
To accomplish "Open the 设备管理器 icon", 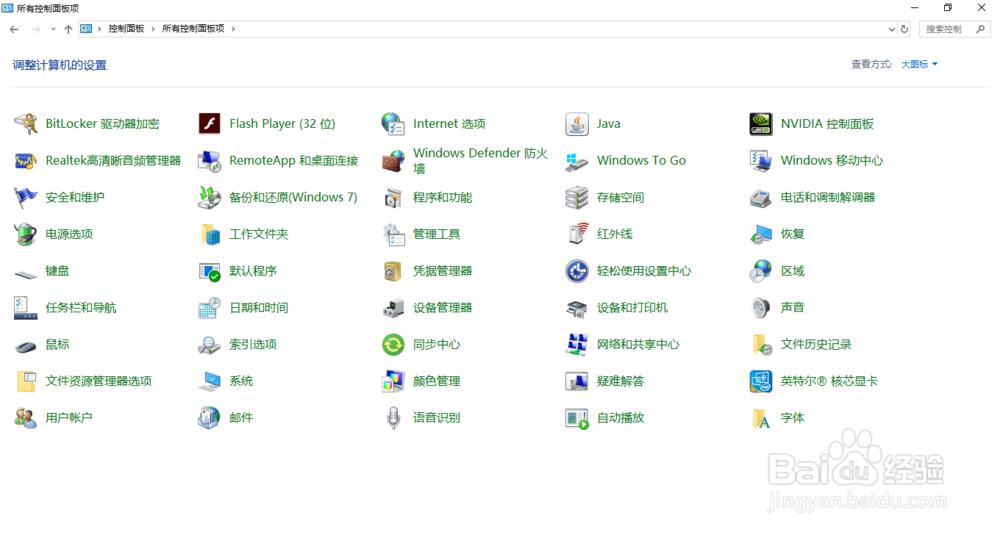I will point(393,308).
